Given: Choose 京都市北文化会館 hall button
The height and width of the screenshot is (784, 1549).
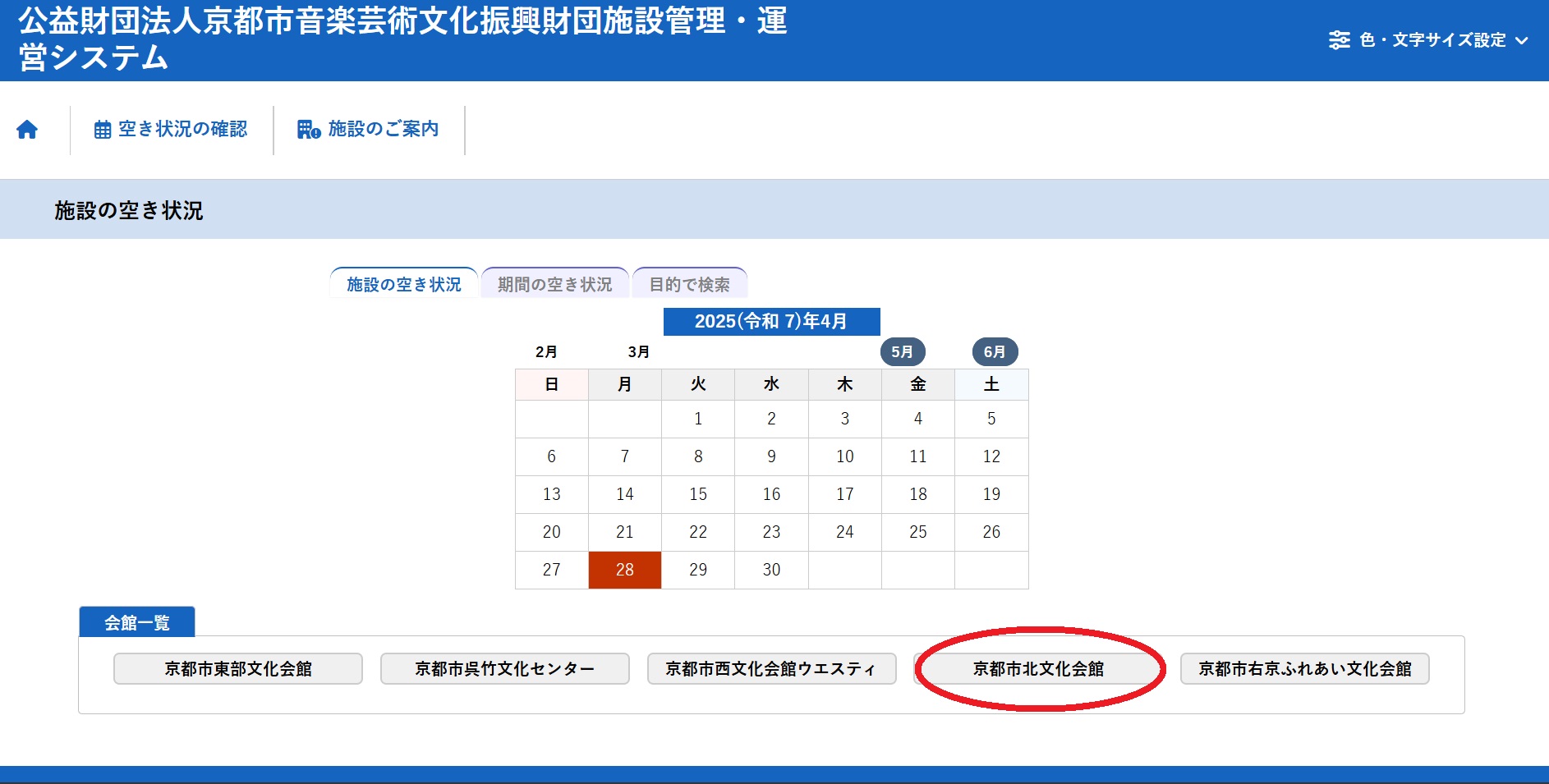Looking at the screenshot, I should (1038, 668).
